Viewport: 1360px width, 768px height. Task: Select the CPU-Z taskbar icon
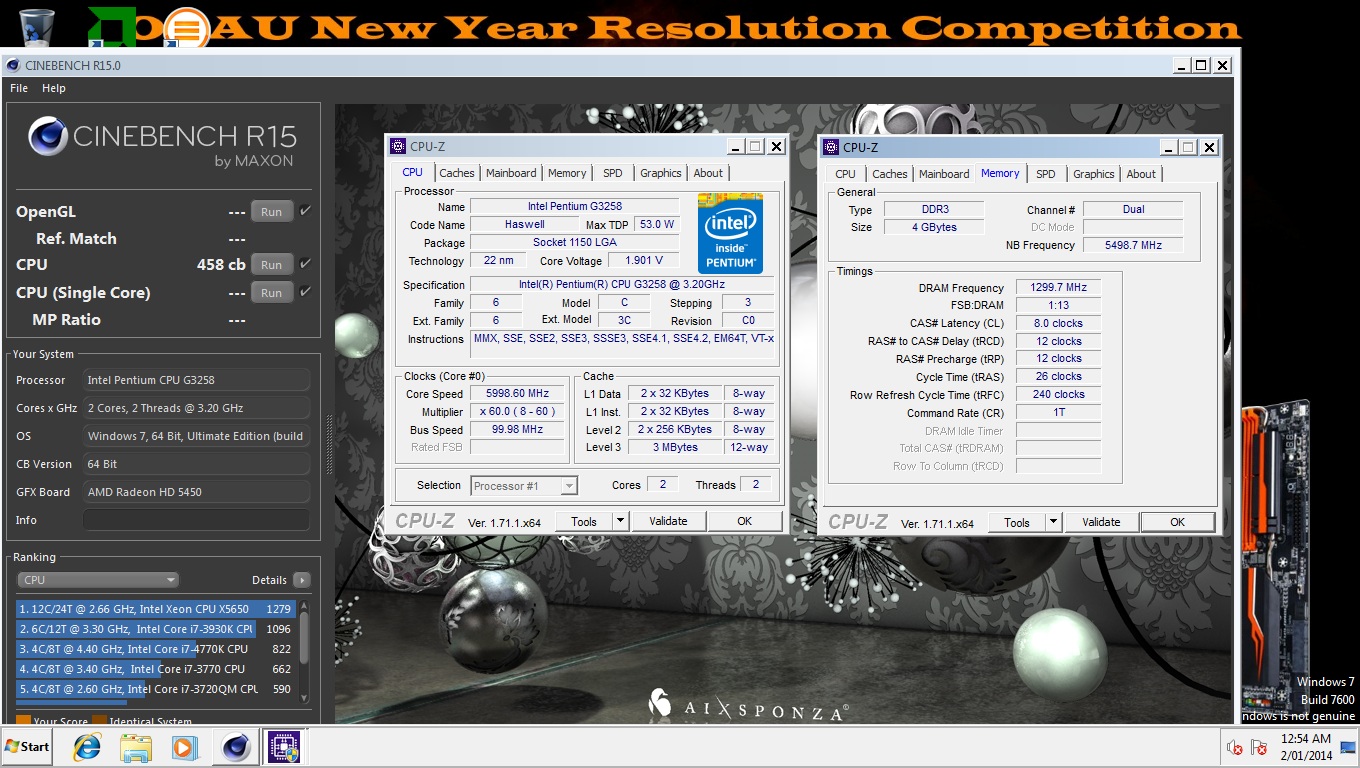point(283,747)
